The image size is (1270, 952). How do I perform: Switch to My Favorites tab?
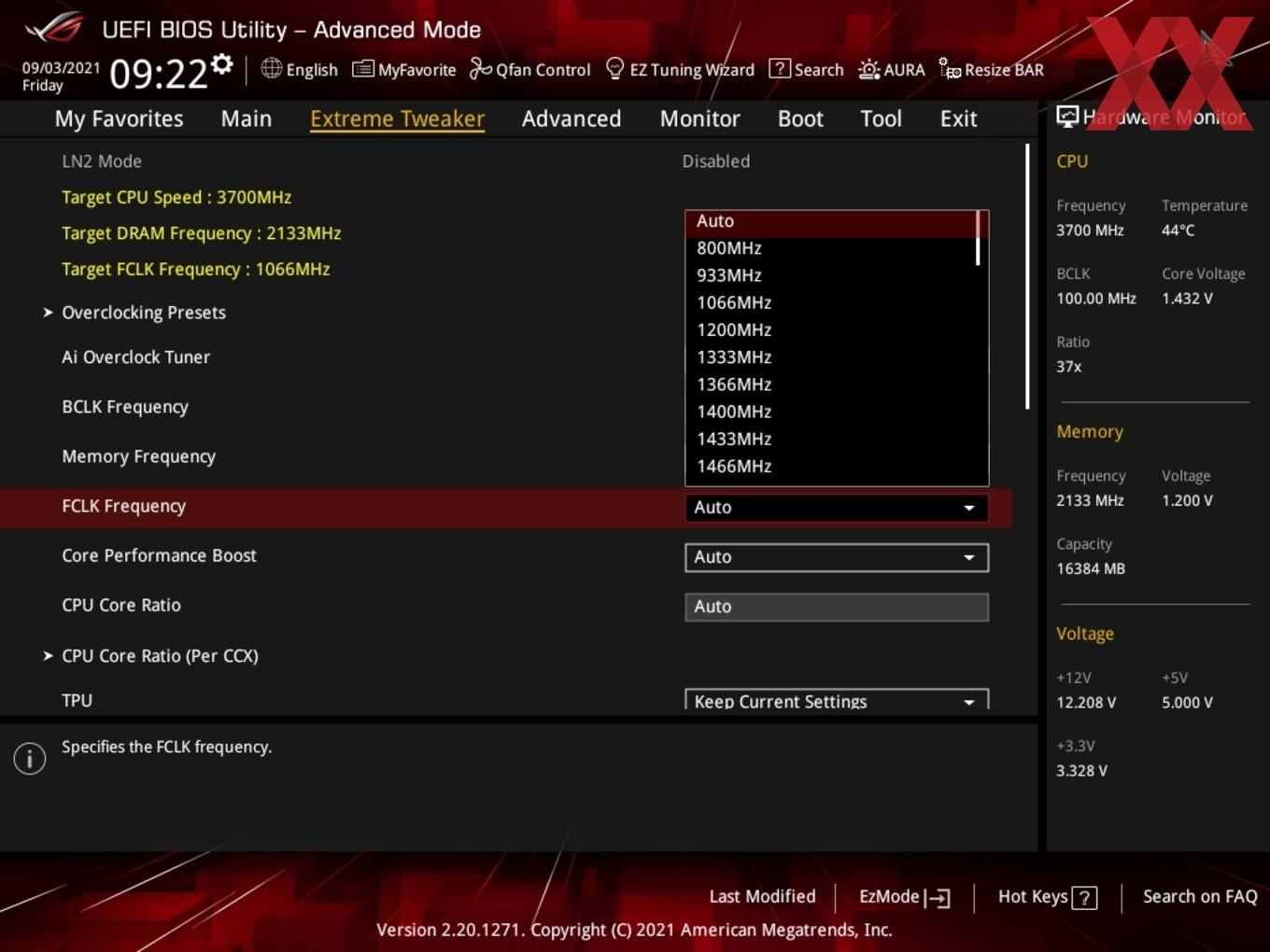point(119,119)
